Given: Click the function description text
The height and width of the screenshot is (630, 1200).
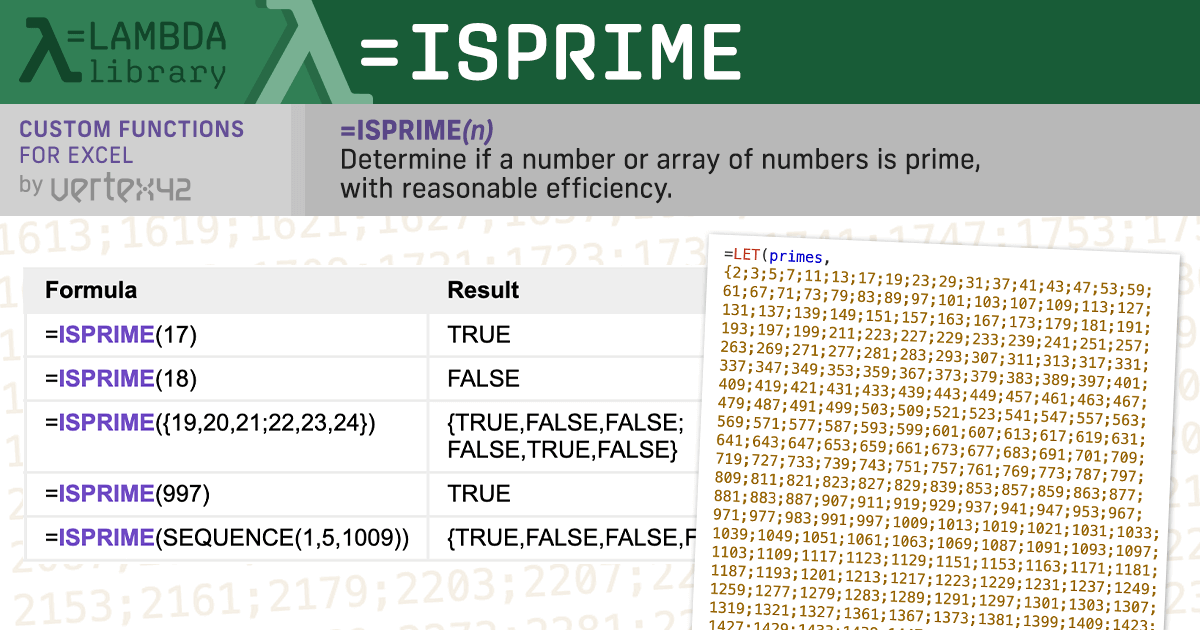Looking at the screenshot, I should 659,174.
